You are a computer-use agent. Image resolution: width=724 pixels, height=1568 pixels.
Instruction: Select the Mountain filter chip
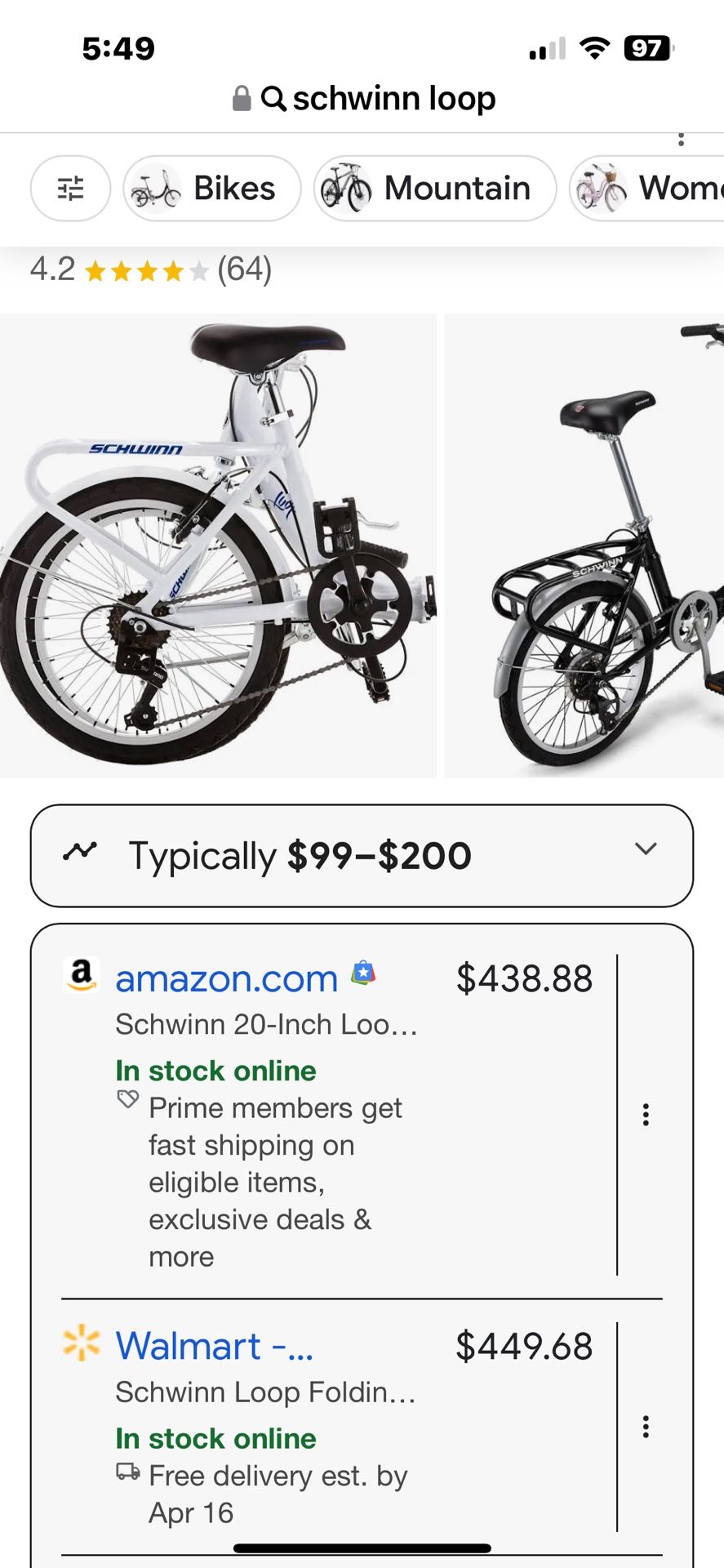point(433,189)
